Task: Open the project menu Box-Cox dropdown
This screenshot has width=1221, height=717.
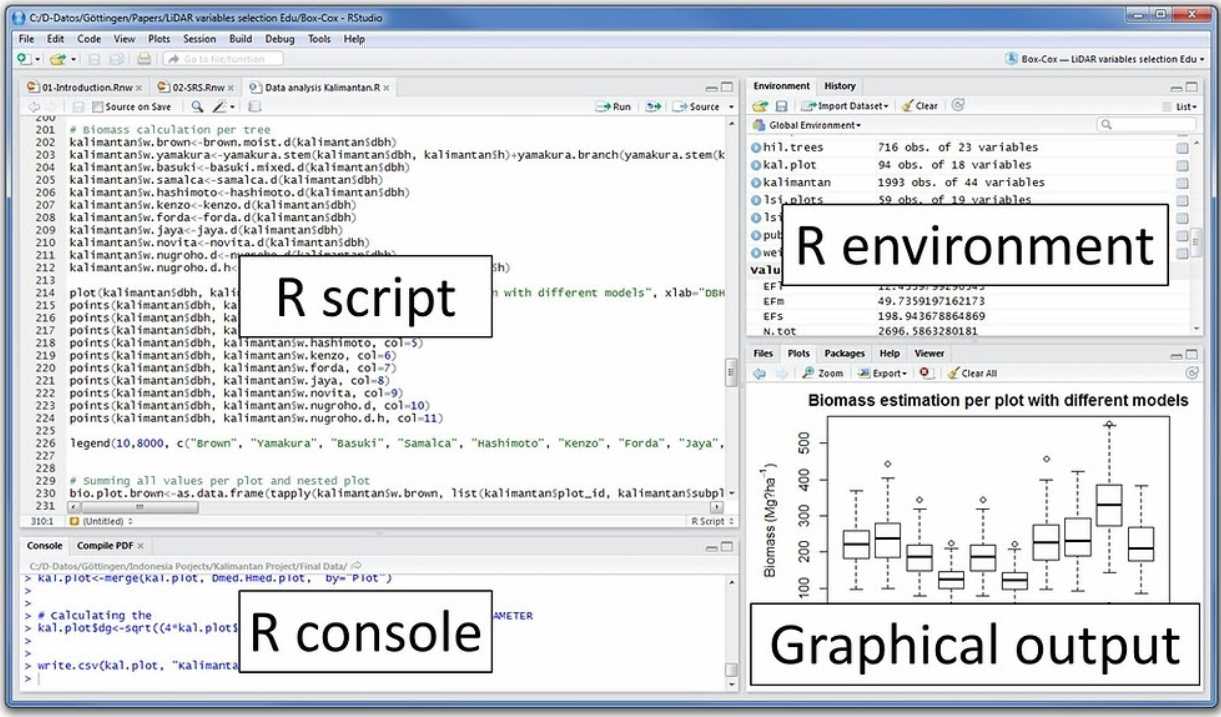Action: [1105, 59]
